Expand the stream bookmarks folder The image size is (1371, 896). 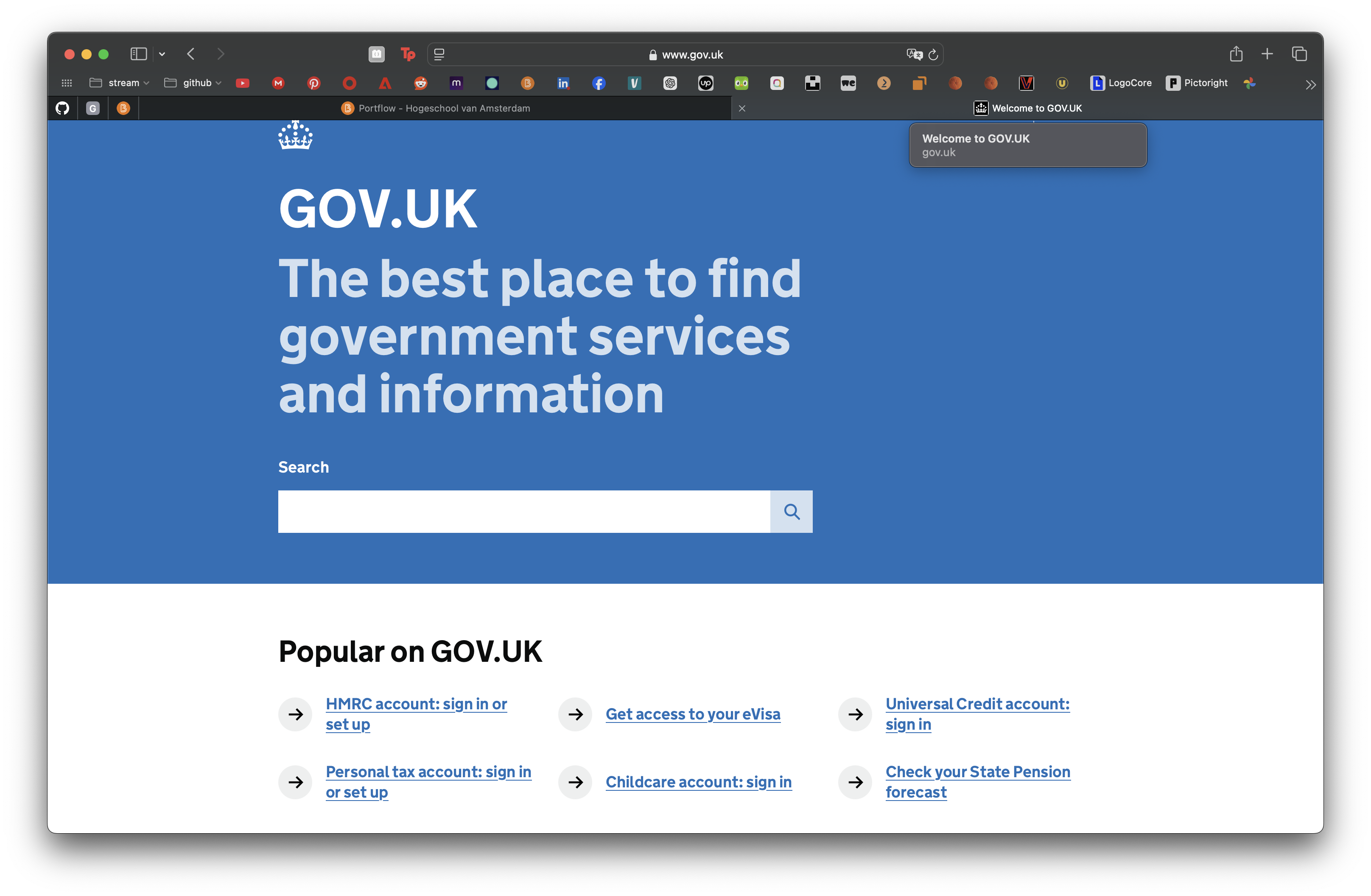[x=119, y=83]
